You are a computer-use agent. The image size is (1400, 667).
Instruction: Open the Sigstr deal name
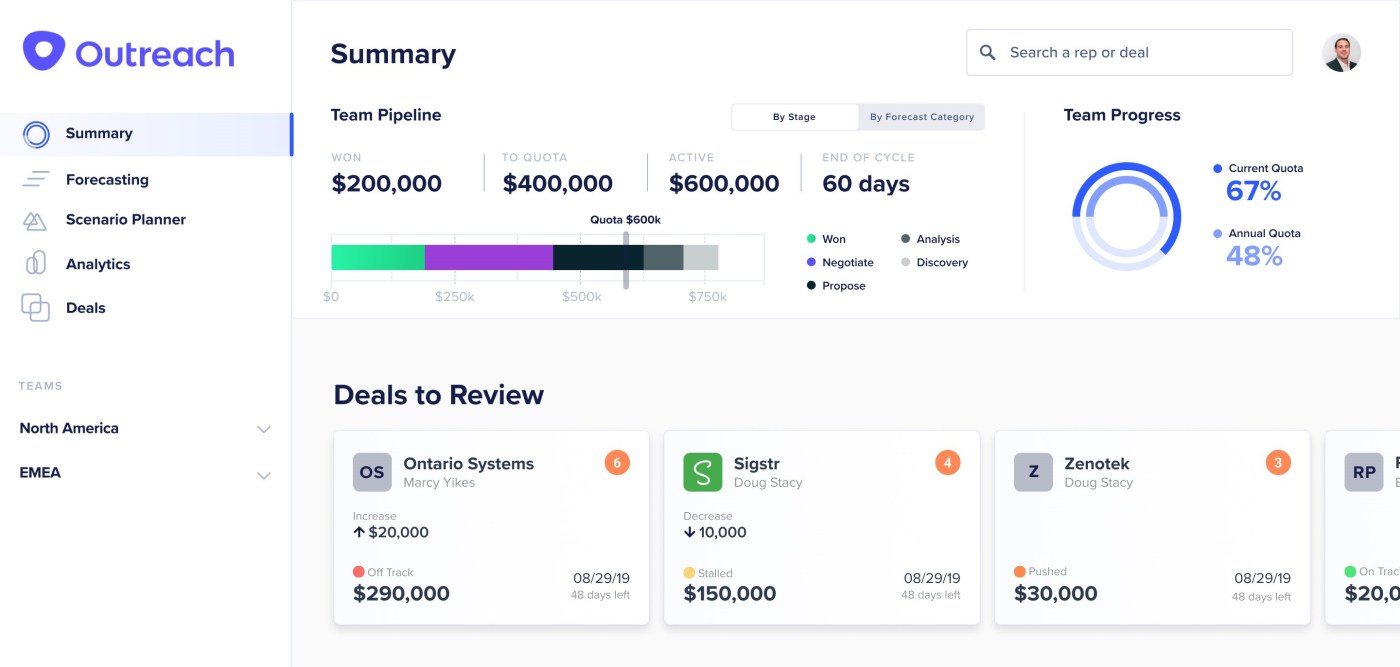pos(757,464)
